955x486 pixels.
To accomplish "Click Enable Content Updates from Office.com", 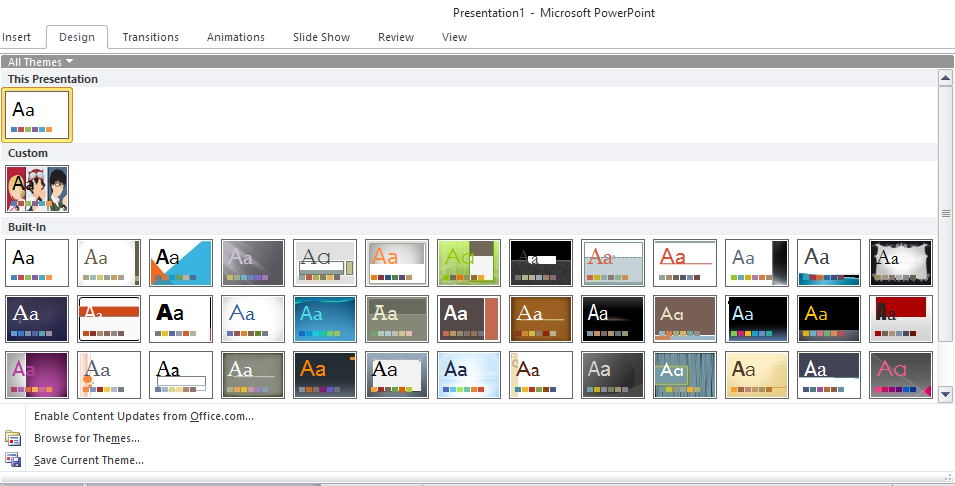I will point(144,416).
